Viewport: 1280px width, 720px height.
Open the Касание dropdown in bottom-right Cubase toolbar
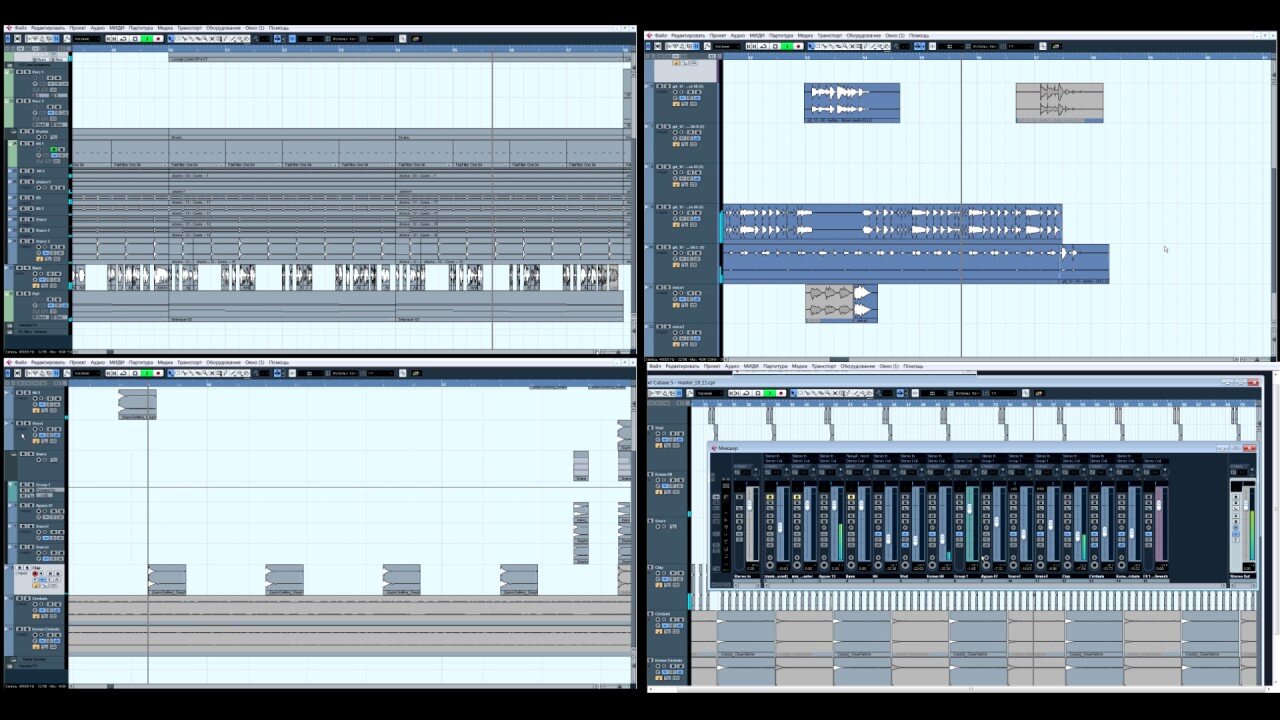point(710,393)
